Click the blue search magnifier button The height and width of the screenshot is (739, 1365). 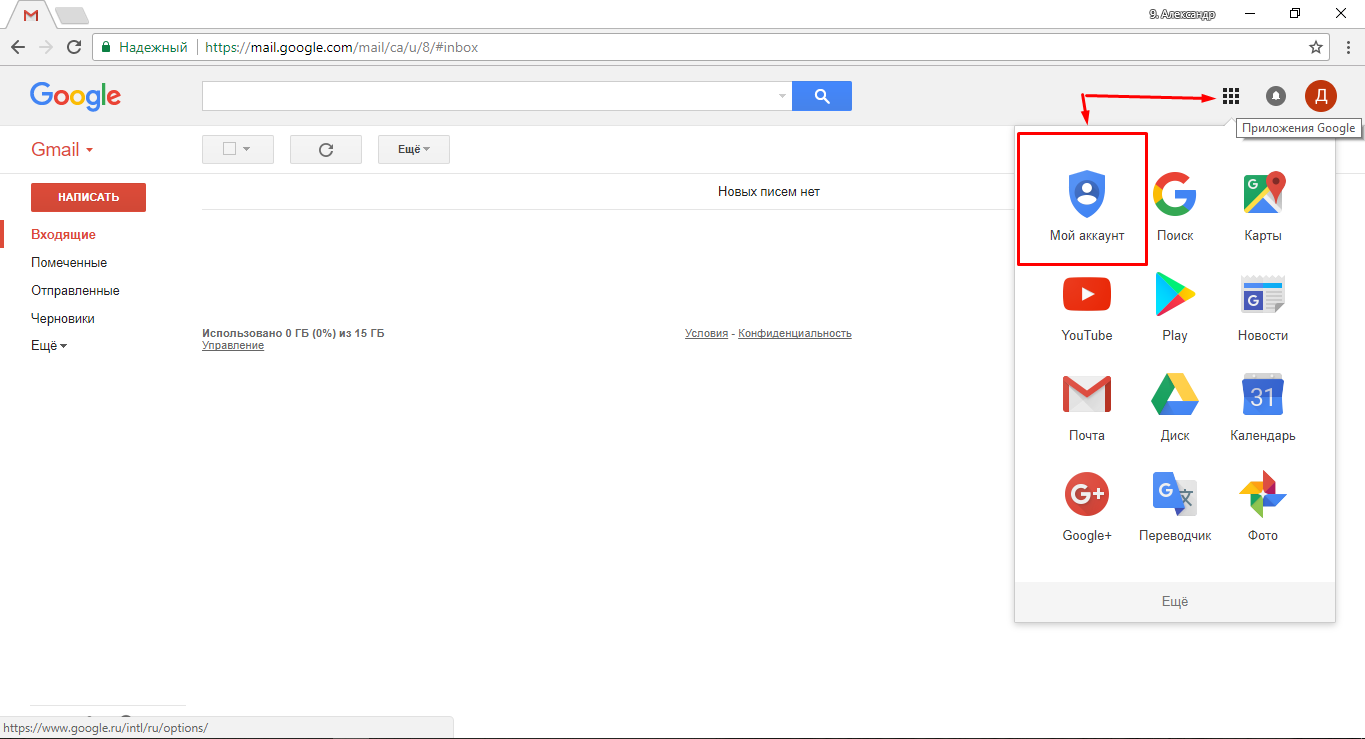coord(822,96)
